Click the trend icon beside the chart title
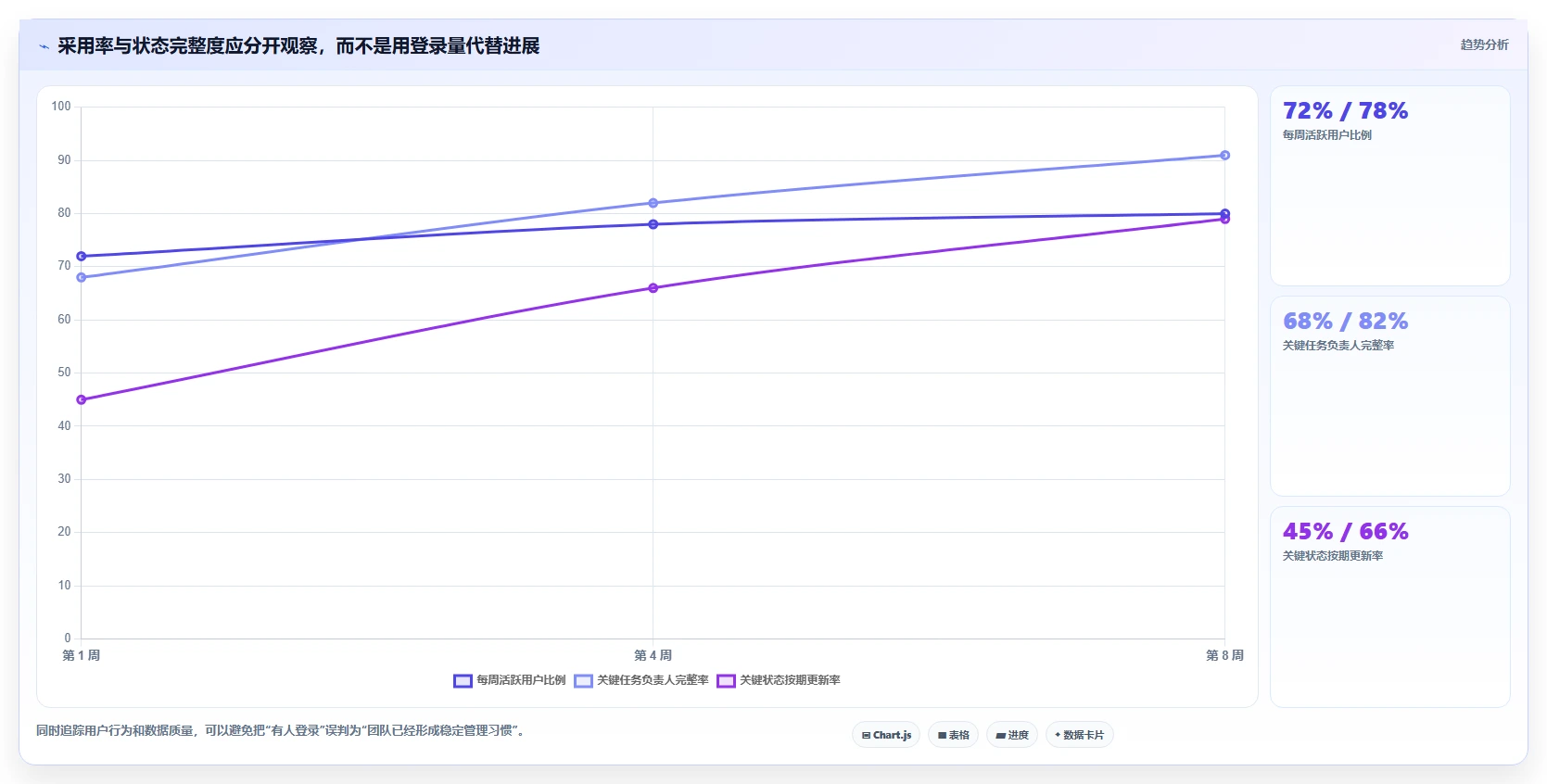The height and width of the screenshot is (784, 1547). click(44, 46)
